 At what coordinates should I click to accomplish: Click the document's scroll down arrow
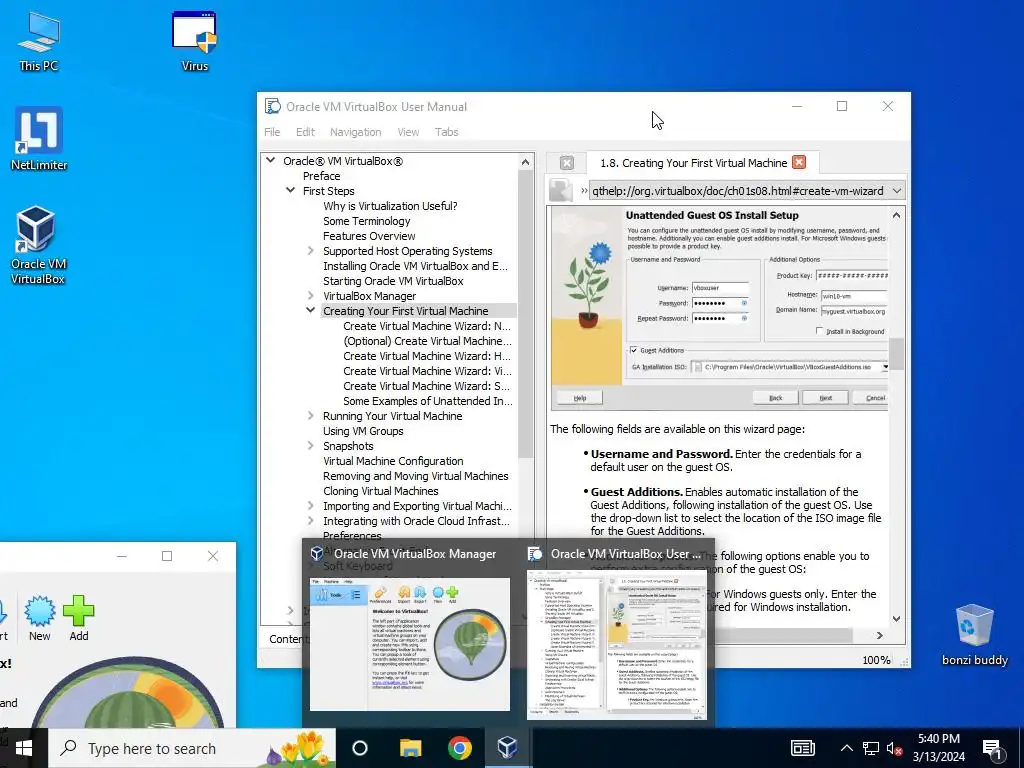(x=897, y=618)
